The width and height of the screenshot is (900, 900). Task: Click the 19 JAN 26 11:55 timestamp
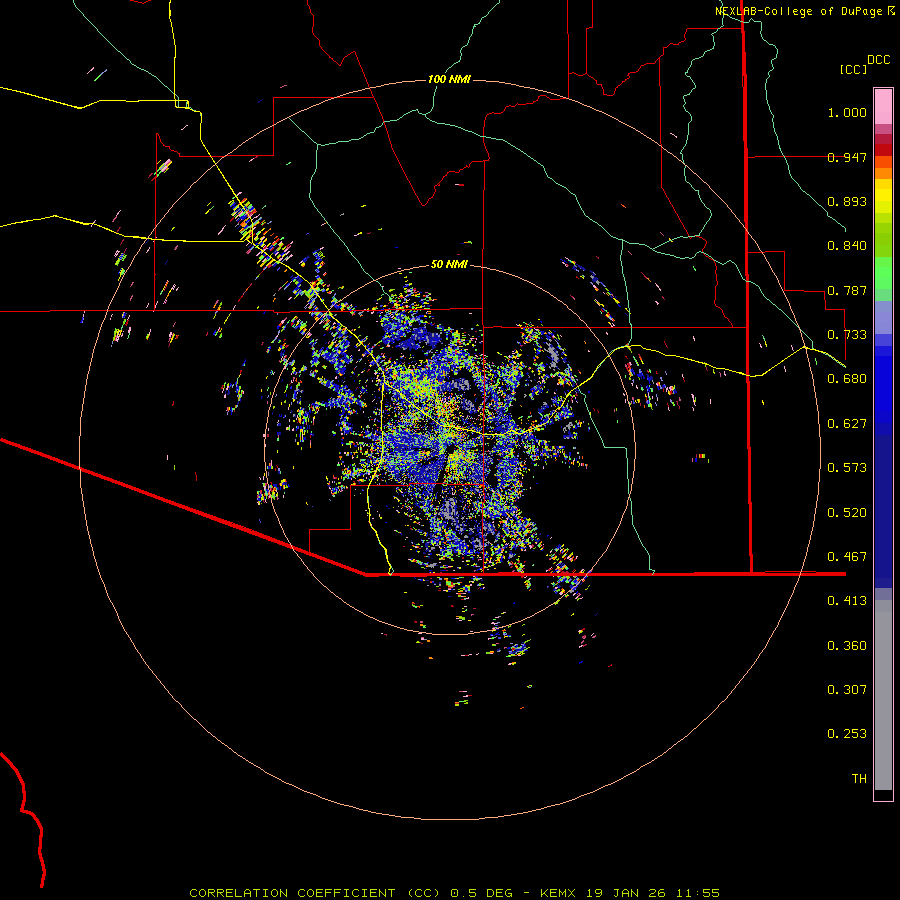(x=653, y=893)
